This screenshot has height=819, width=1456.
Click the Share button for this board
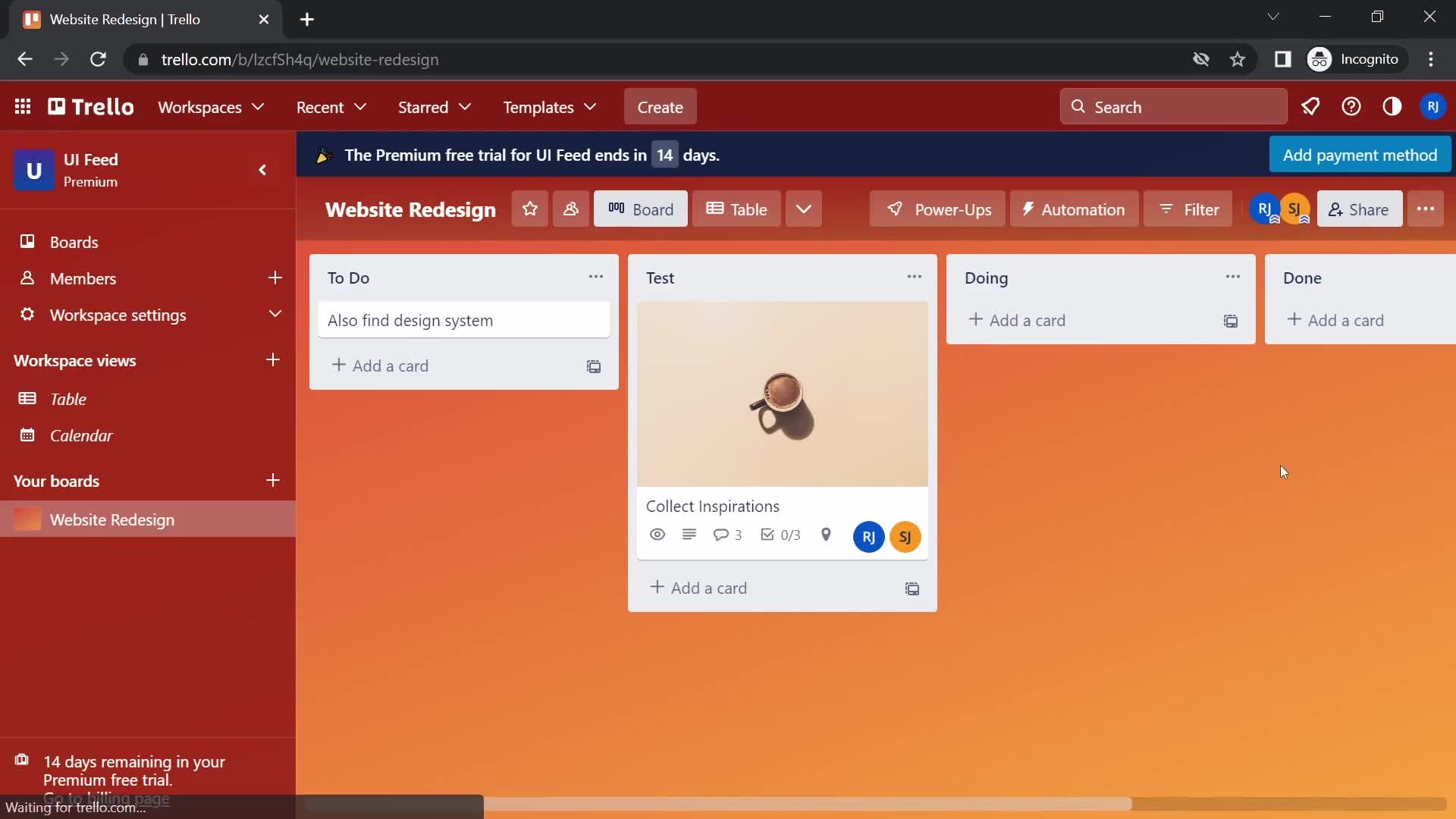click(1360, 209)
